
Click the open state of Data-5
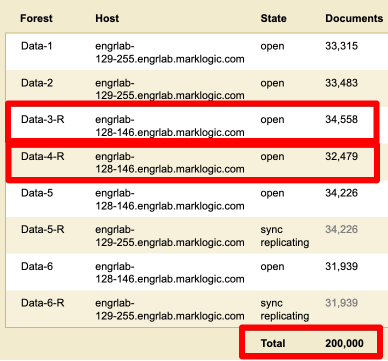point(272,193)
